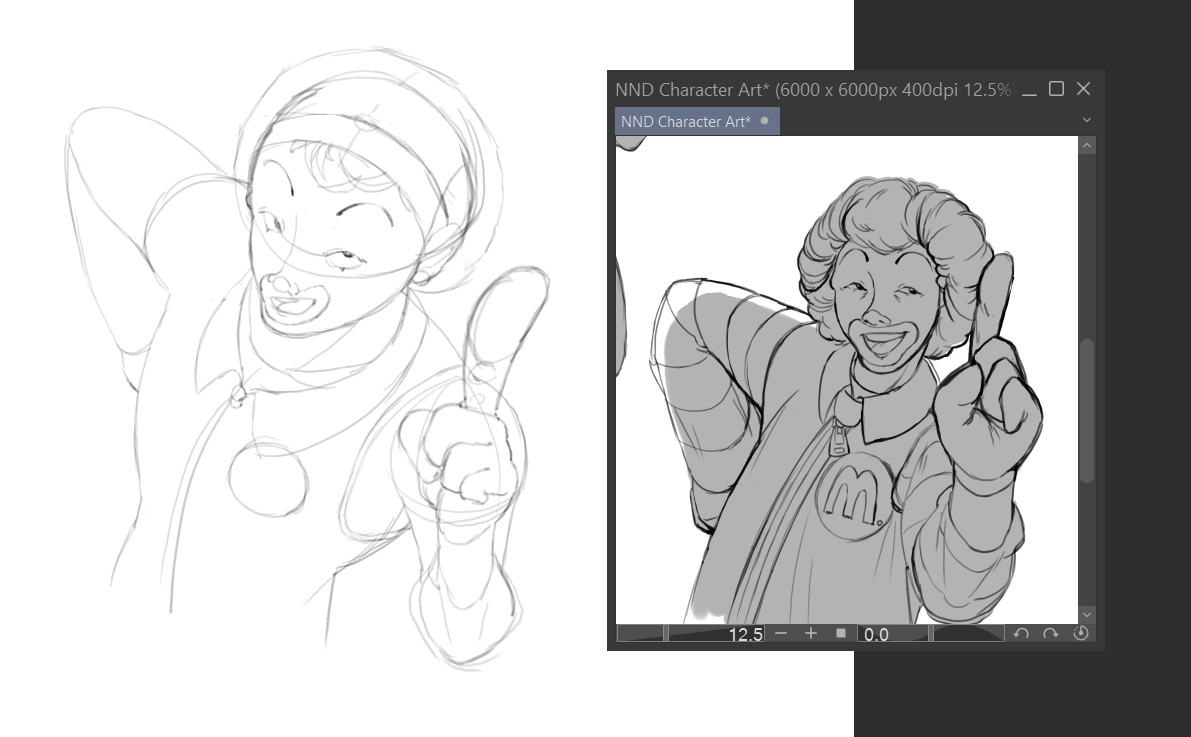This screenshot has width=1191, height=737.
Task: Rotate canvas right with clockwise arrow
Action: pos(1050,634)
